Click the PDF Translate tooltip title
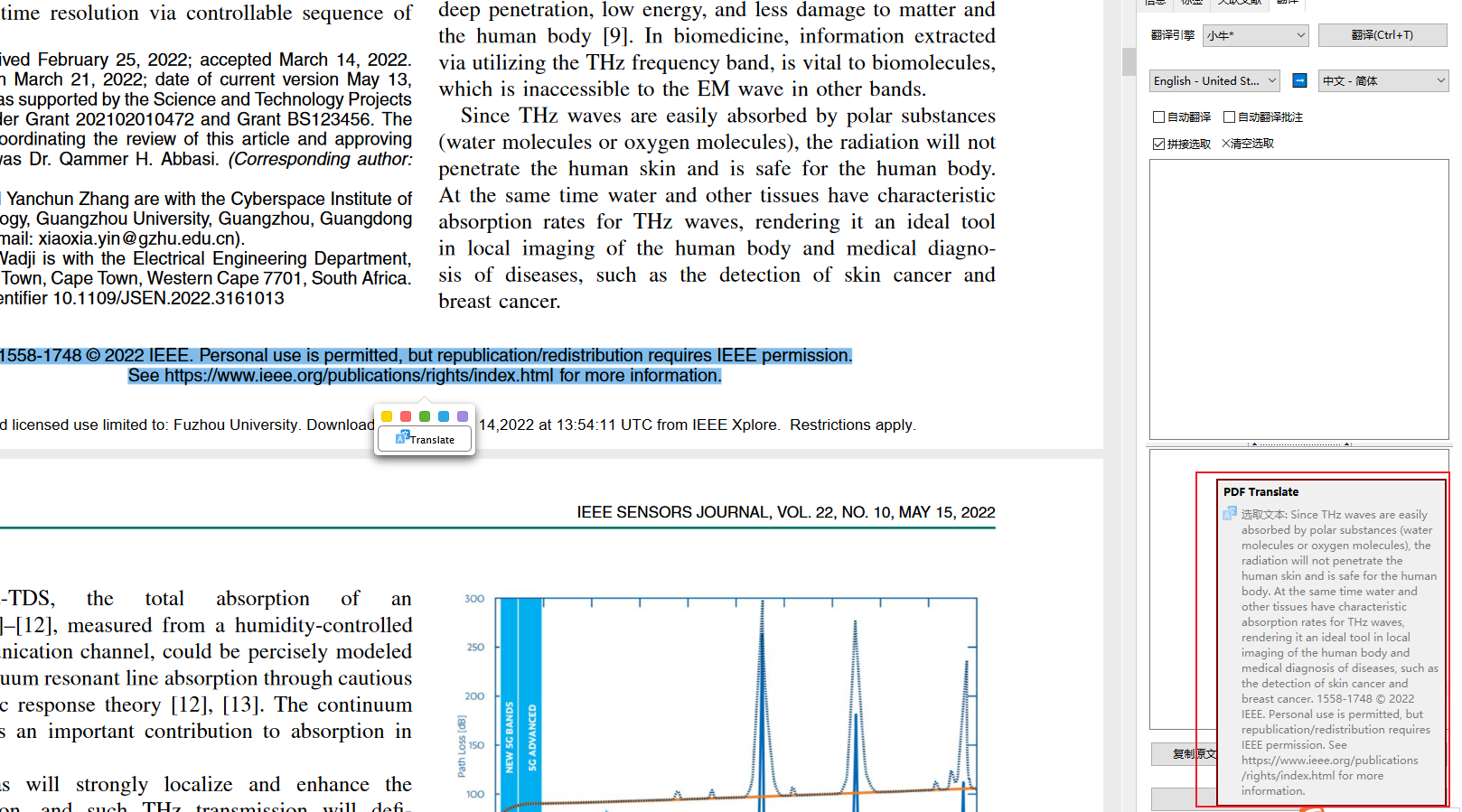The height and width of the screenshot is (812, 1462). [x=1261, y=492]
